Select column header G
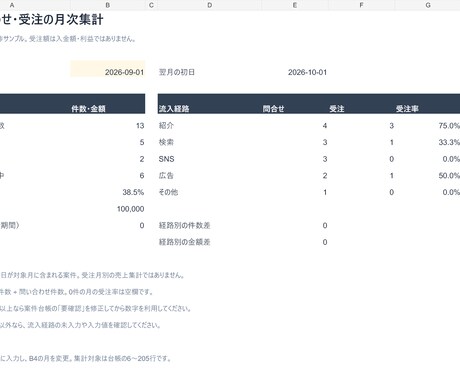Viewport: 460px width, 380px height. click(x=428, y=5)
